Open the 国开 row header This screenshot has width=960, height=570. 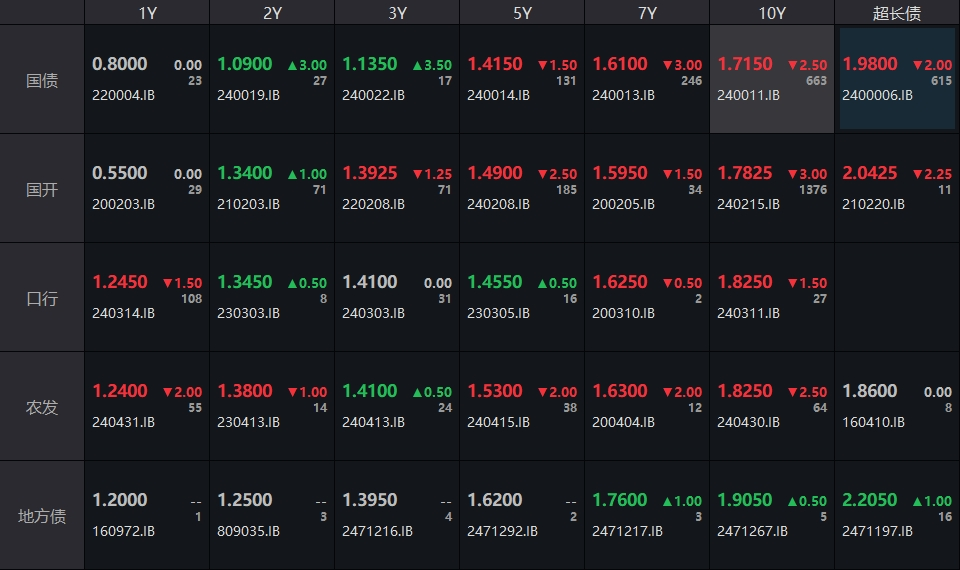42,189
